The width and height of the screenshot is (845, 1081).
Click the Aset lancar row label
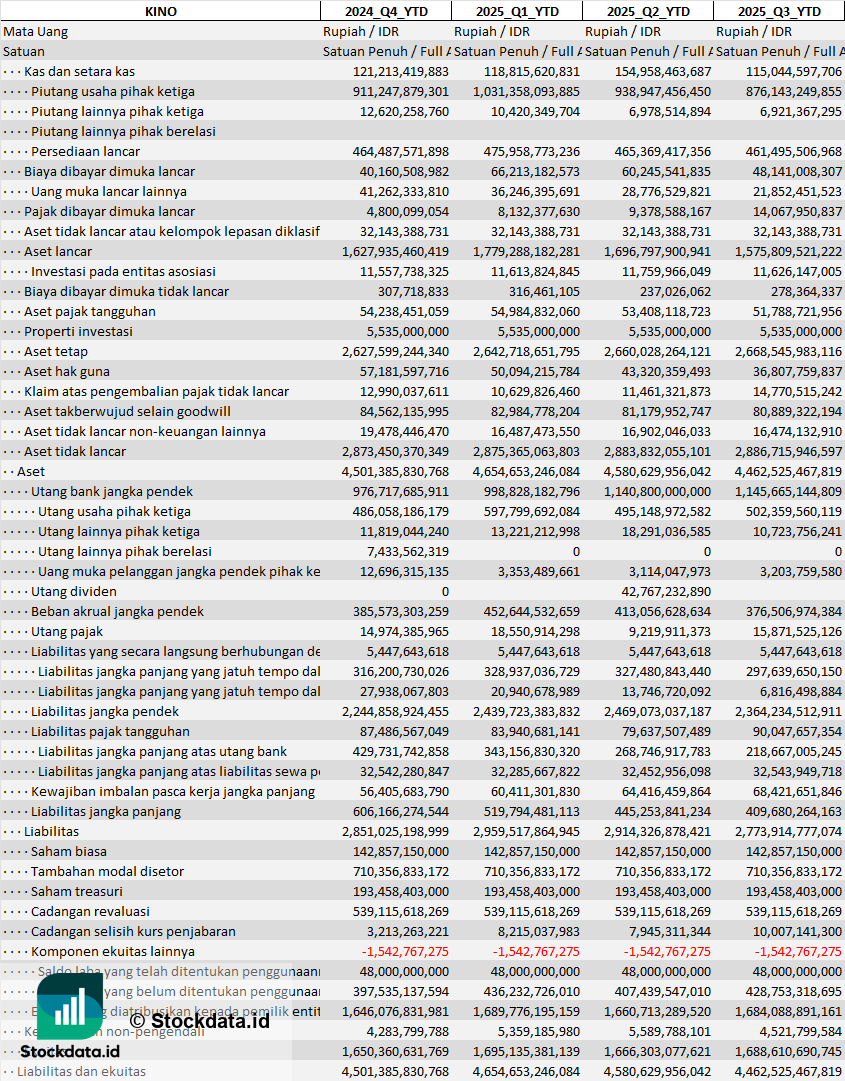[58, 252]
